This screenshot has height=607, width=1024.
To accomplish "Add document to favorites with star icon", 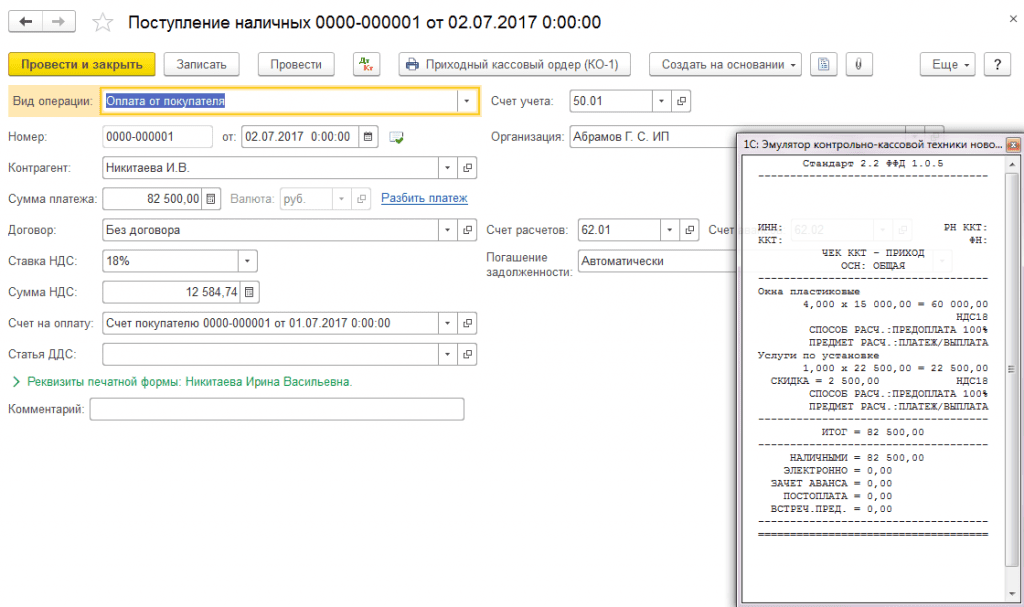I will click(x=100, y=22).
